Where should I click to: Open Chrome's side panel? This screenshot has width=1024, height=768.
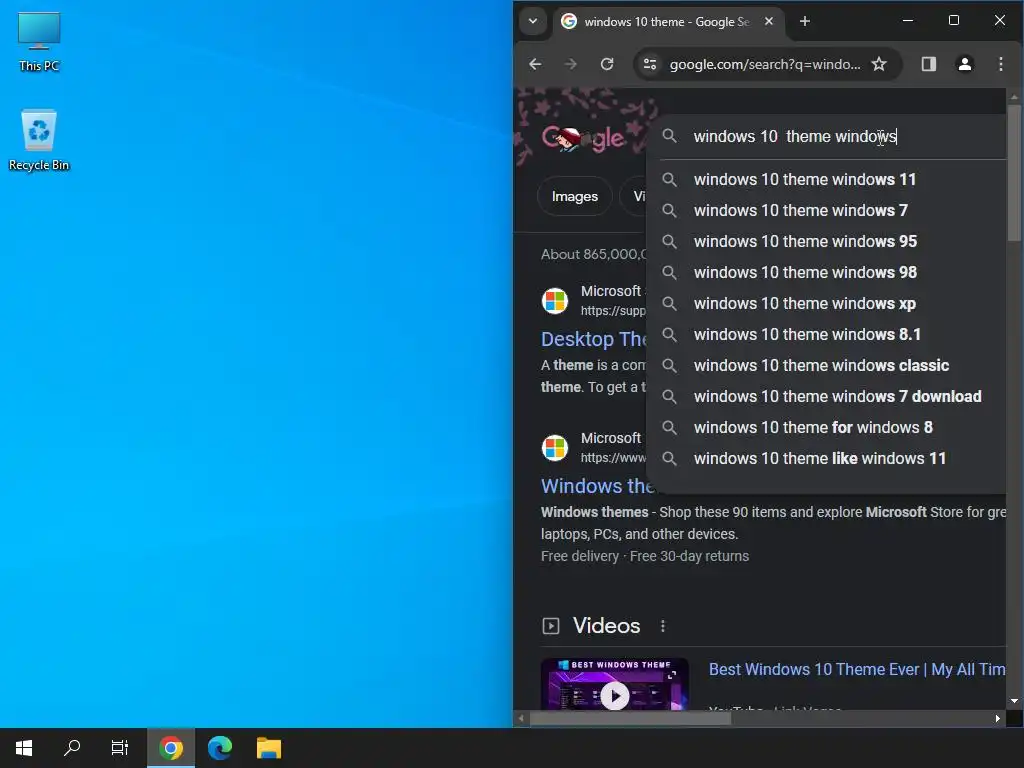click(x=929, y=64)
